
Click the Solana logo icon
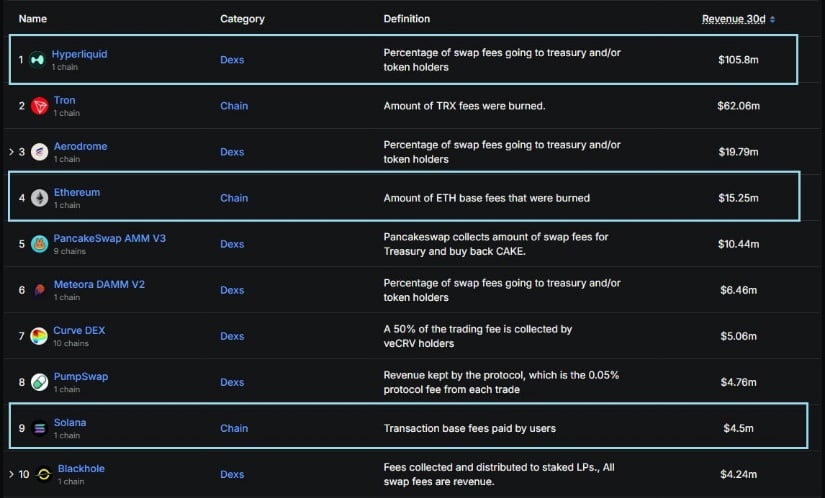click(x=39, y=429)
